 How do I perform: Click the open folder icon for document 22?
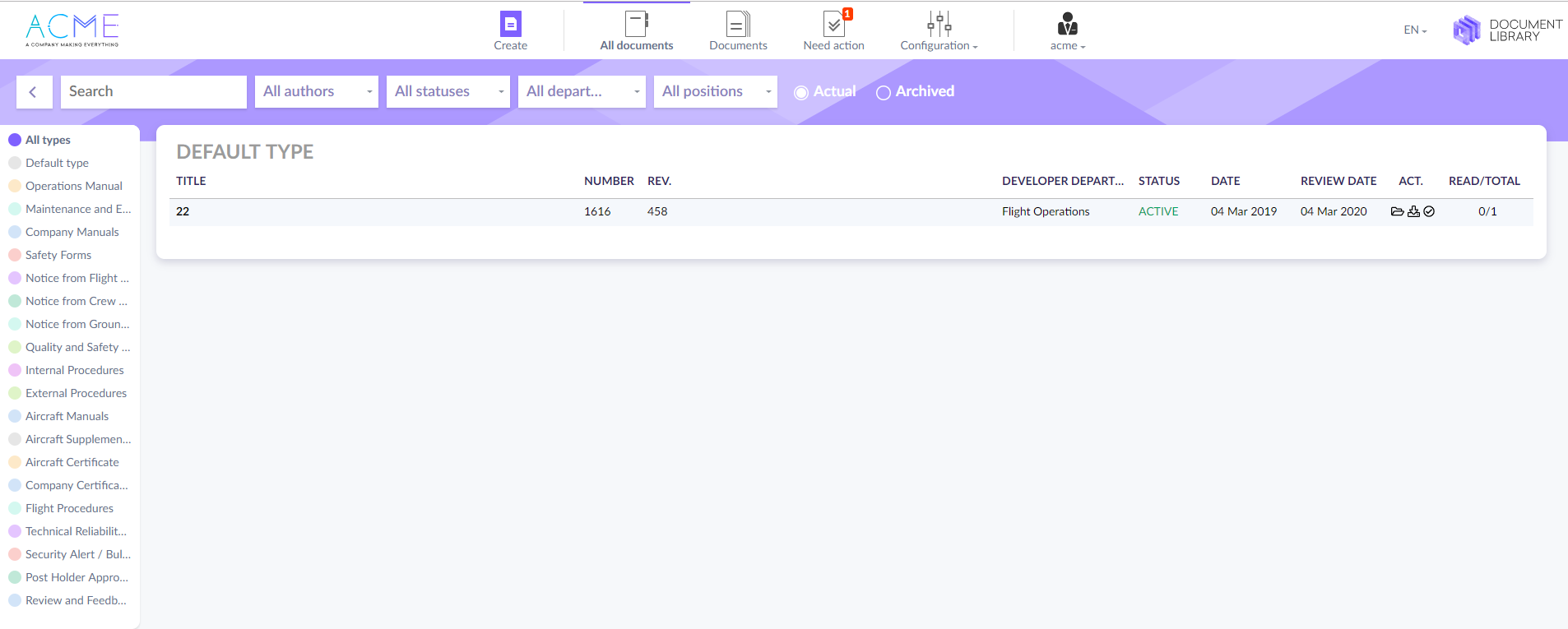point(1397,211)
